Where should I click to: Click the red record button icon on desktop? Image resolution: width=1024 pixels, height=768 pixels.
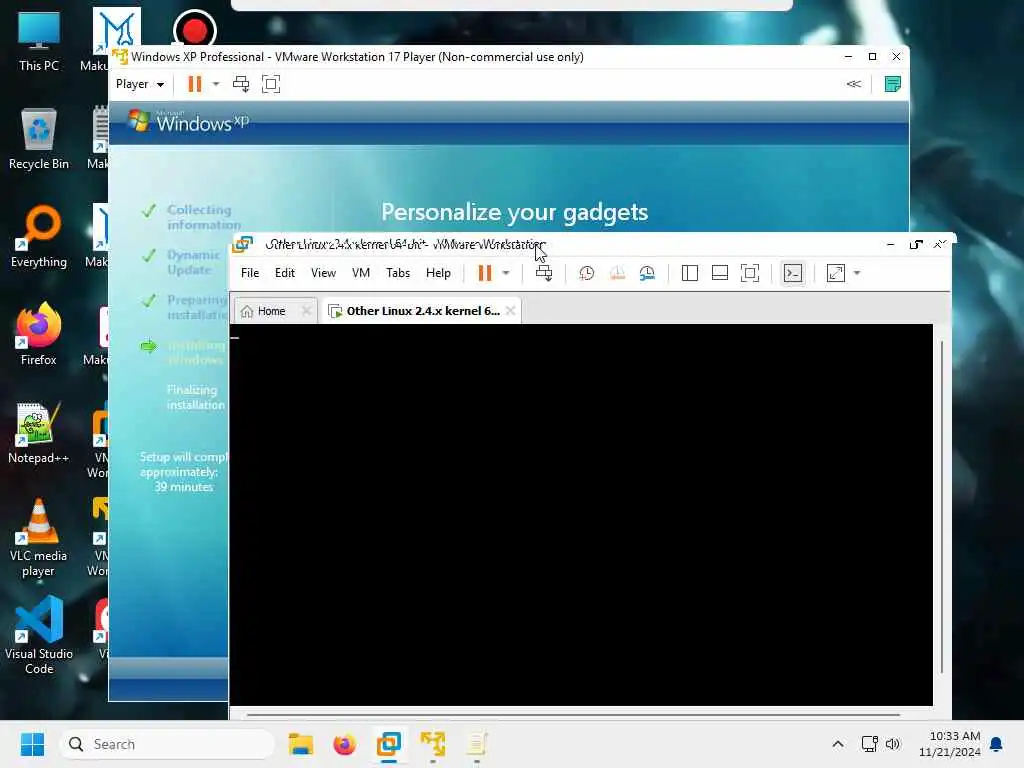point(195,29)
